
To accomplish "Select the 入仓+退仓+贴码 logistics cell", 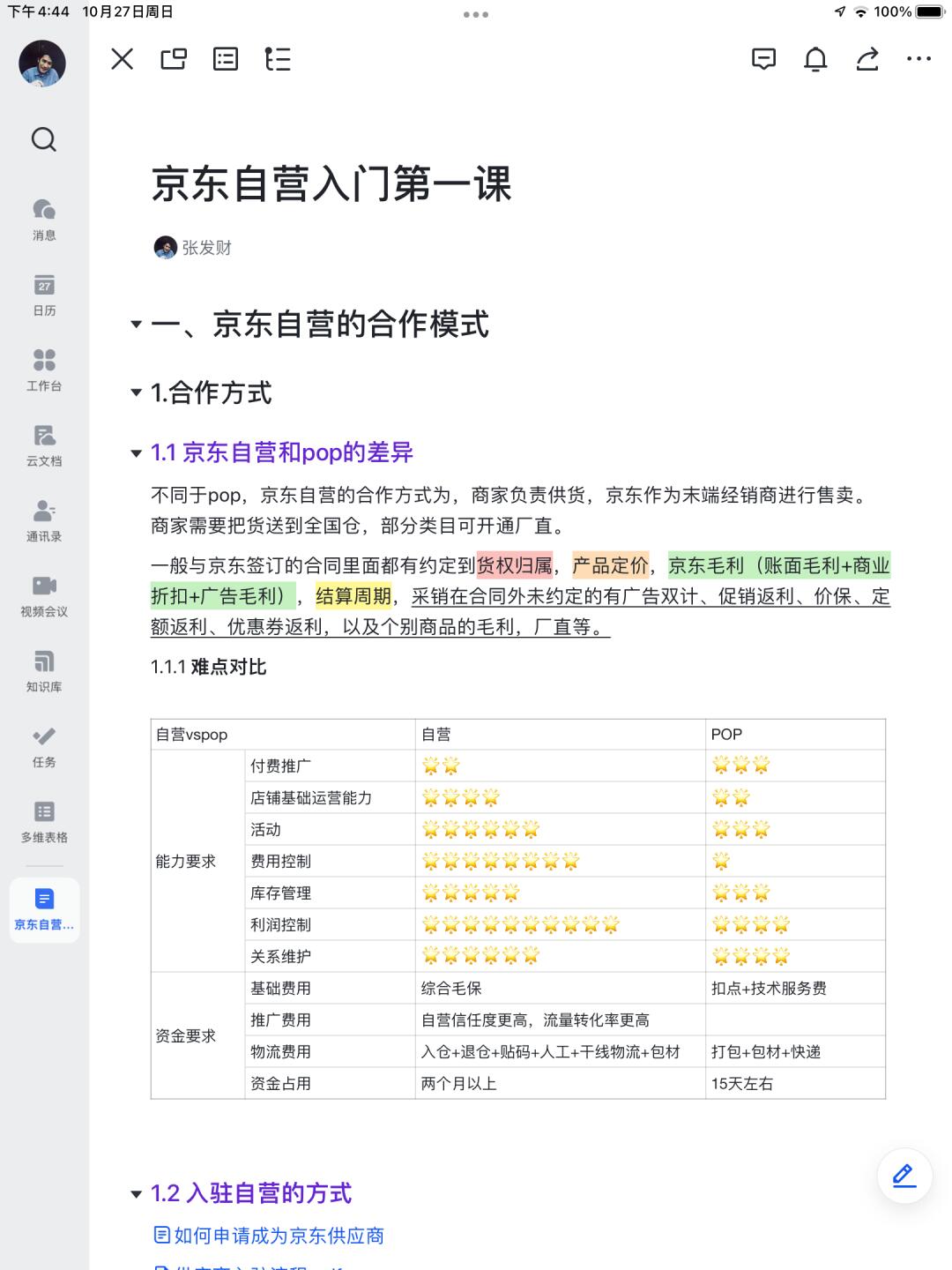I will pyautogui.click(x=561, y=1051).
